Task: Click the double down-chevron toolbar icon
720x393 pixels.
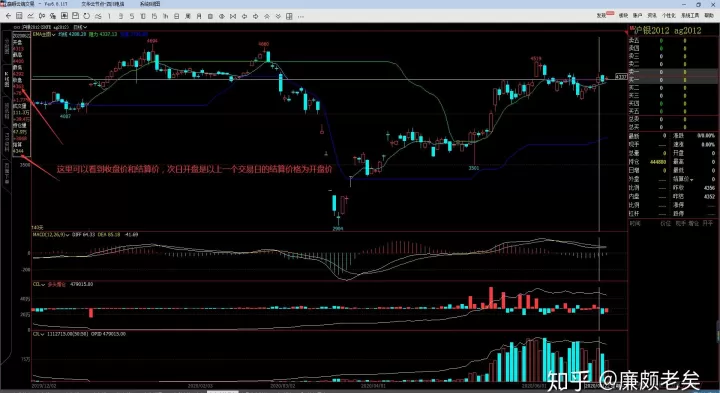Action: (278, 16)
